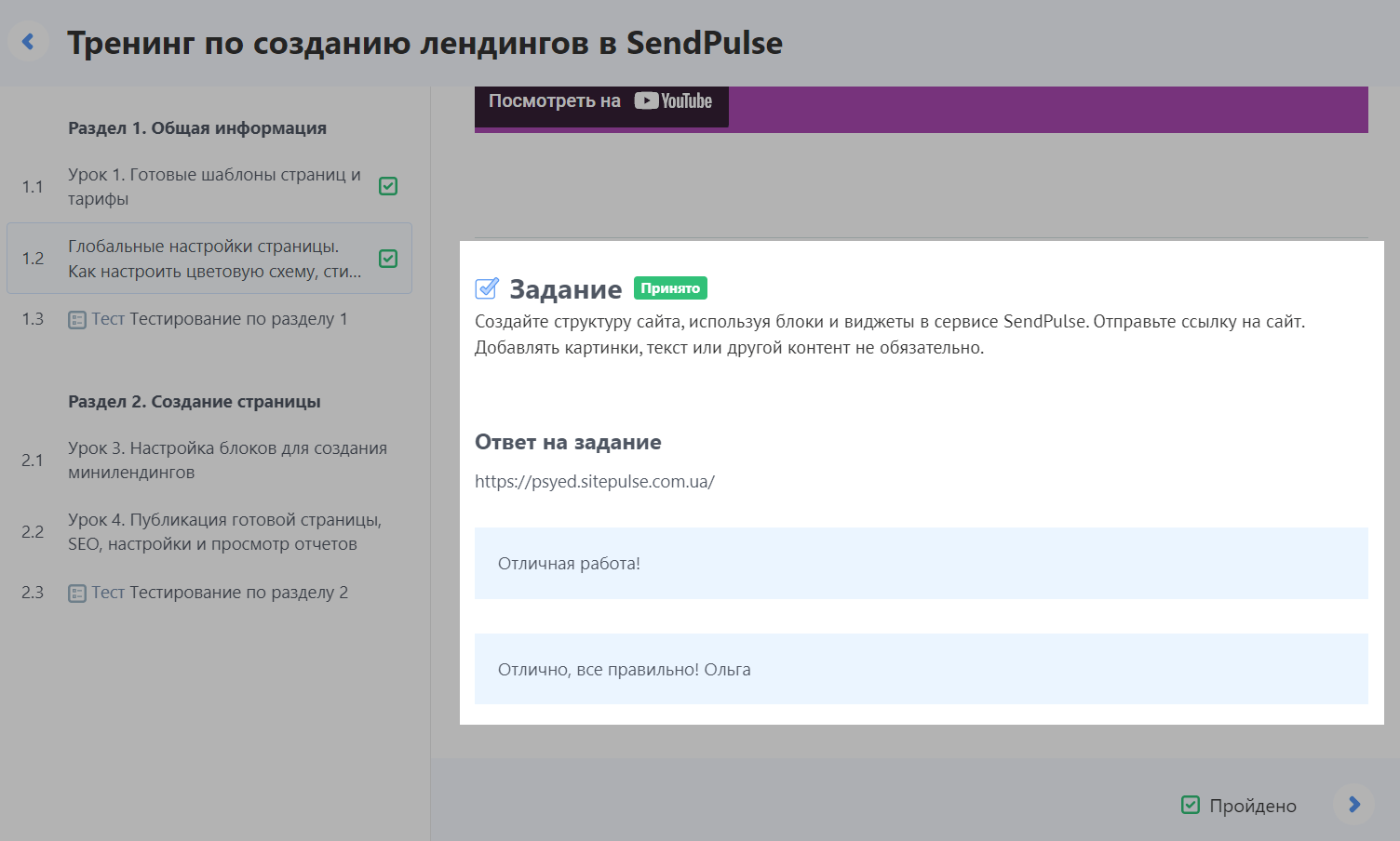The height and width of the screenshot is (841, 1400).
Task: Click the Принято status badge
Action: click(x=670, y=288)
